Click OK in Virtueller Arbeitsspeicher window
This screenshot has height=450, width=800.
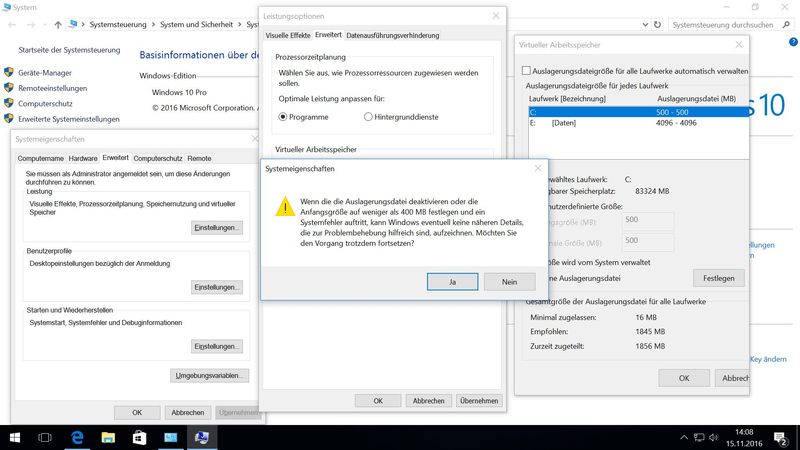pos(684,378)
